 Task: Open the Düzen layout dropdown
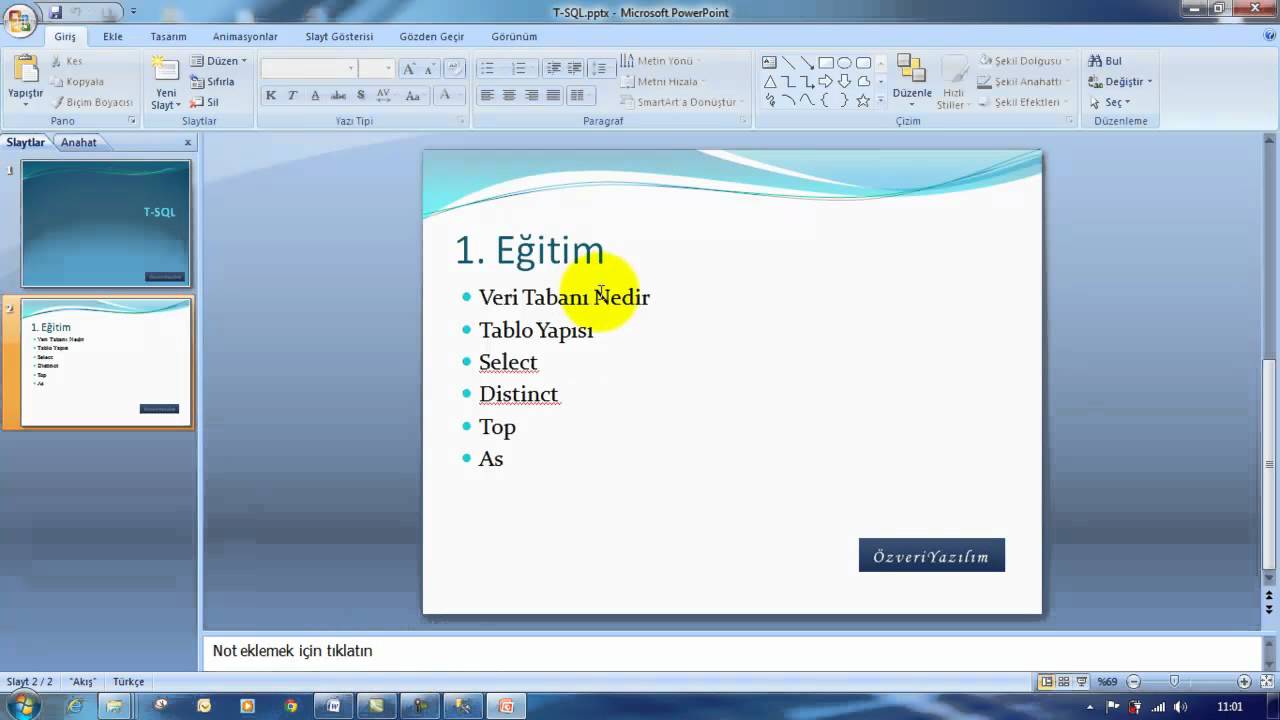(x=218, y=61)
